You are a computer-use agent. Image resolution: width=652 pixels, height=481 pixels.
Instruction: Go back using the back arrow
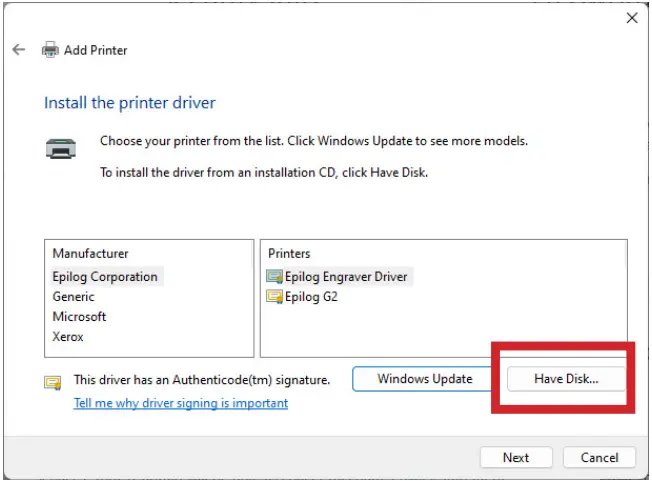tap(19, 50)
